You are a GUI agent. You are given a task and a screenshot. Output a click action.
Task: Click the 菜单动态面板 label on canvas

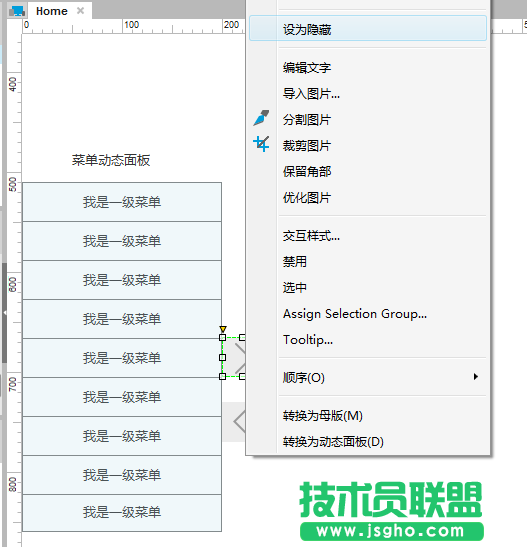click(x=111, y=160)
